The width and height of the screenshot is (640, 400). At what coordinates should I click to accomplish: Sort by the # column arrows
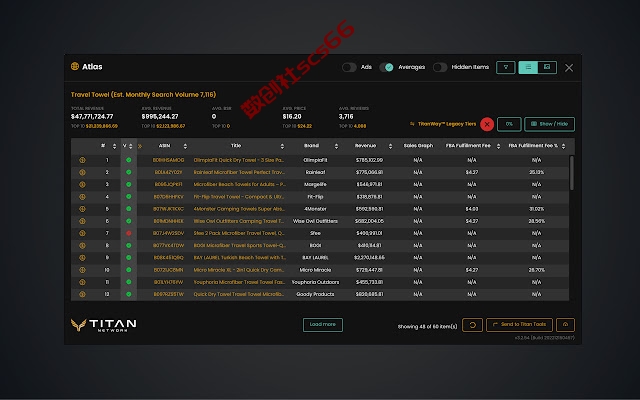click(x=114, y=146)
